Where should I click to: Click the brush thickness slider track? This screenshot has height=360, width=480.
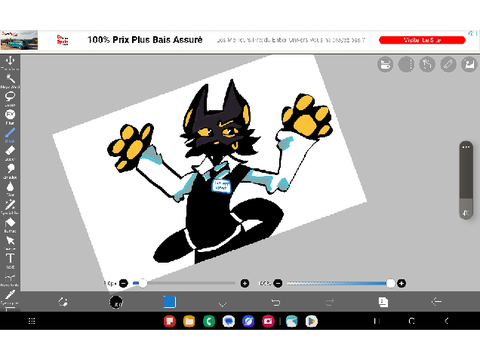[184, 283]
